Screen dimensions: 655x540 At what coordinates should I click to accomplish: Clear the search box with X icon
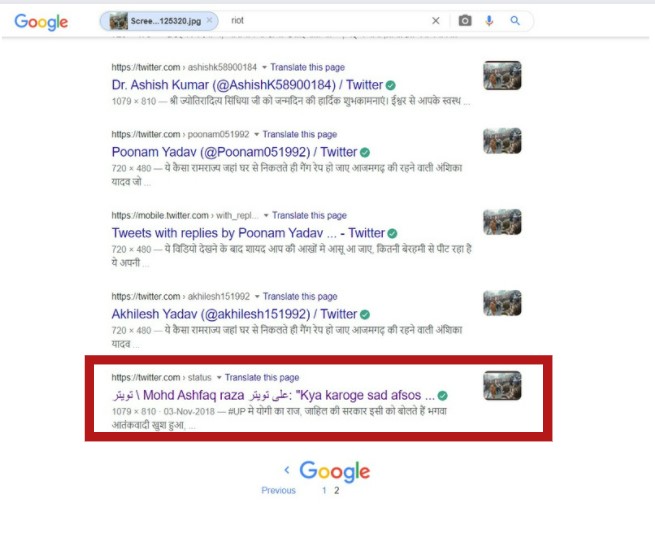pos(435,21)
